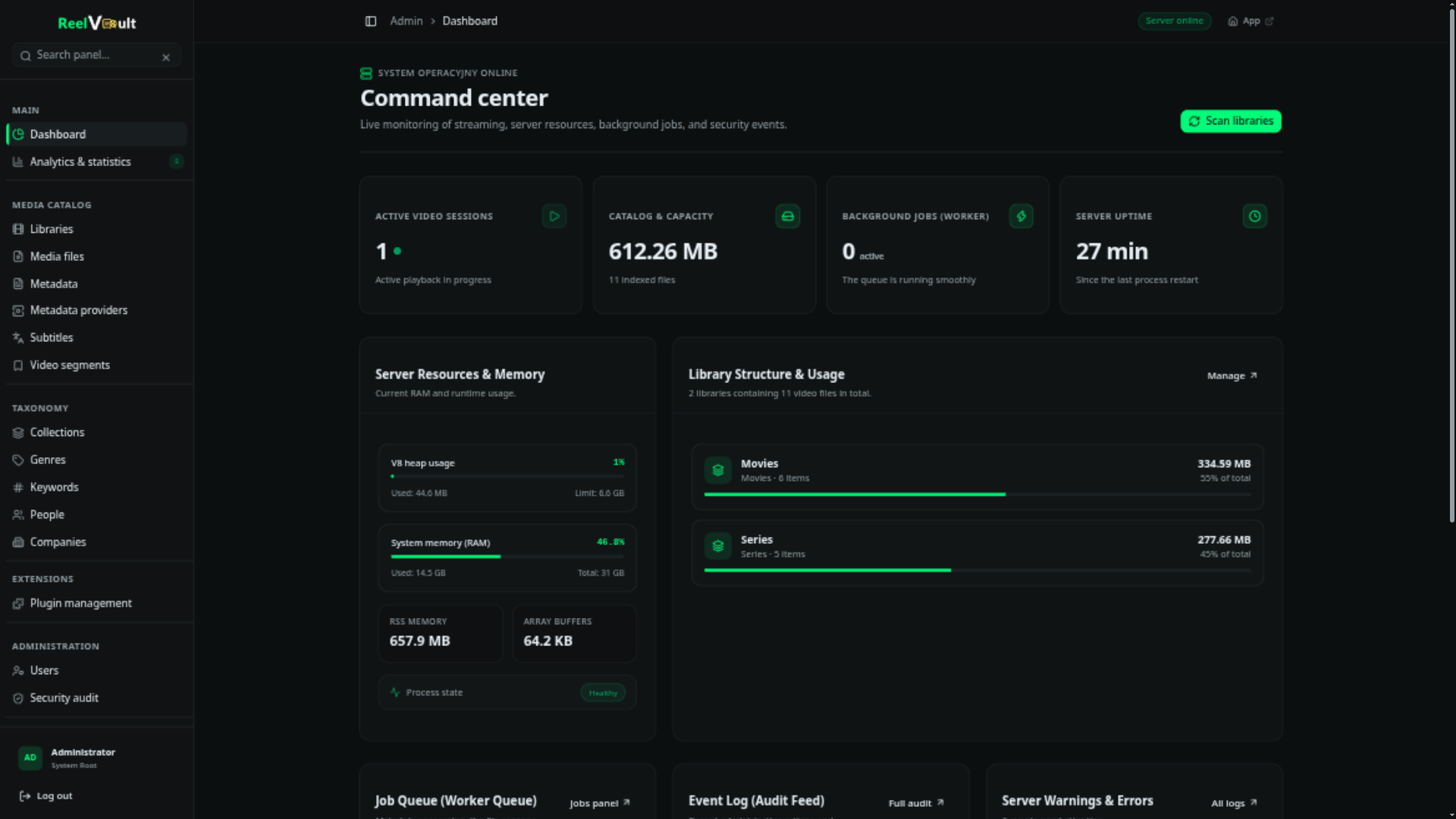Viewport: 1456px width, 819px height.
Task: Click the Series library layers icon
Action: (x=718, y=546)
